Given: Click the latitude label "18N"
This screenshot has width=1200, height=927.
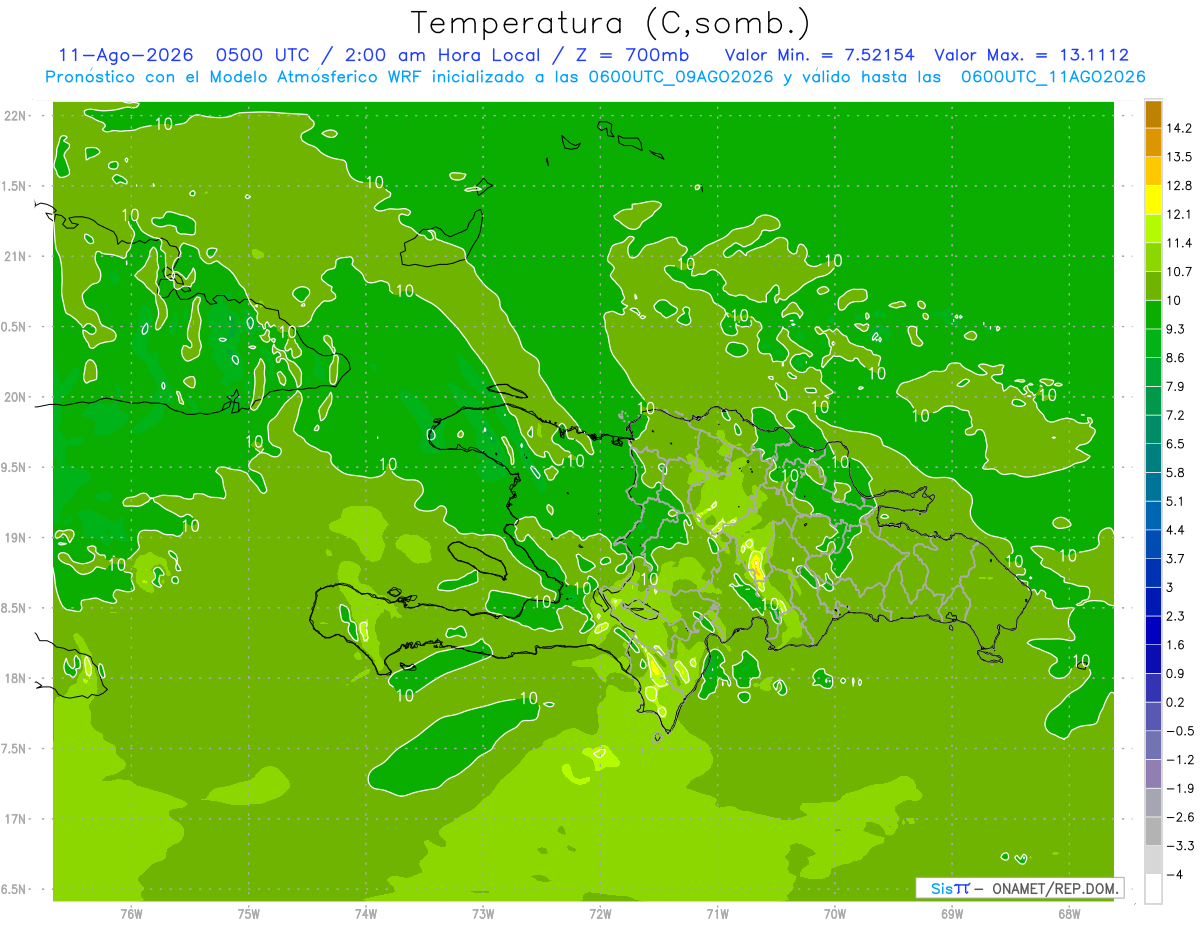Looking at the screenshot, I should [x=15, y=679].
